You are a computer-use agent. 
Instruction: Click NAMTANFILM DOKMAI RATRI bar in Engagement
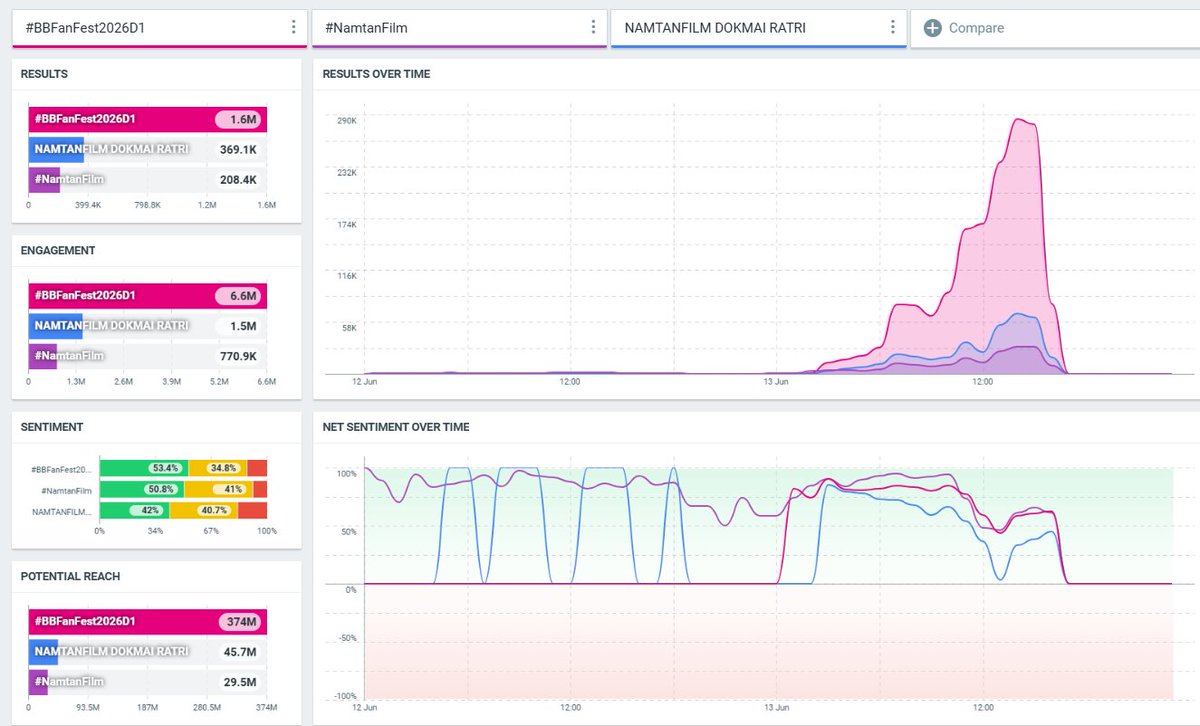55,326
